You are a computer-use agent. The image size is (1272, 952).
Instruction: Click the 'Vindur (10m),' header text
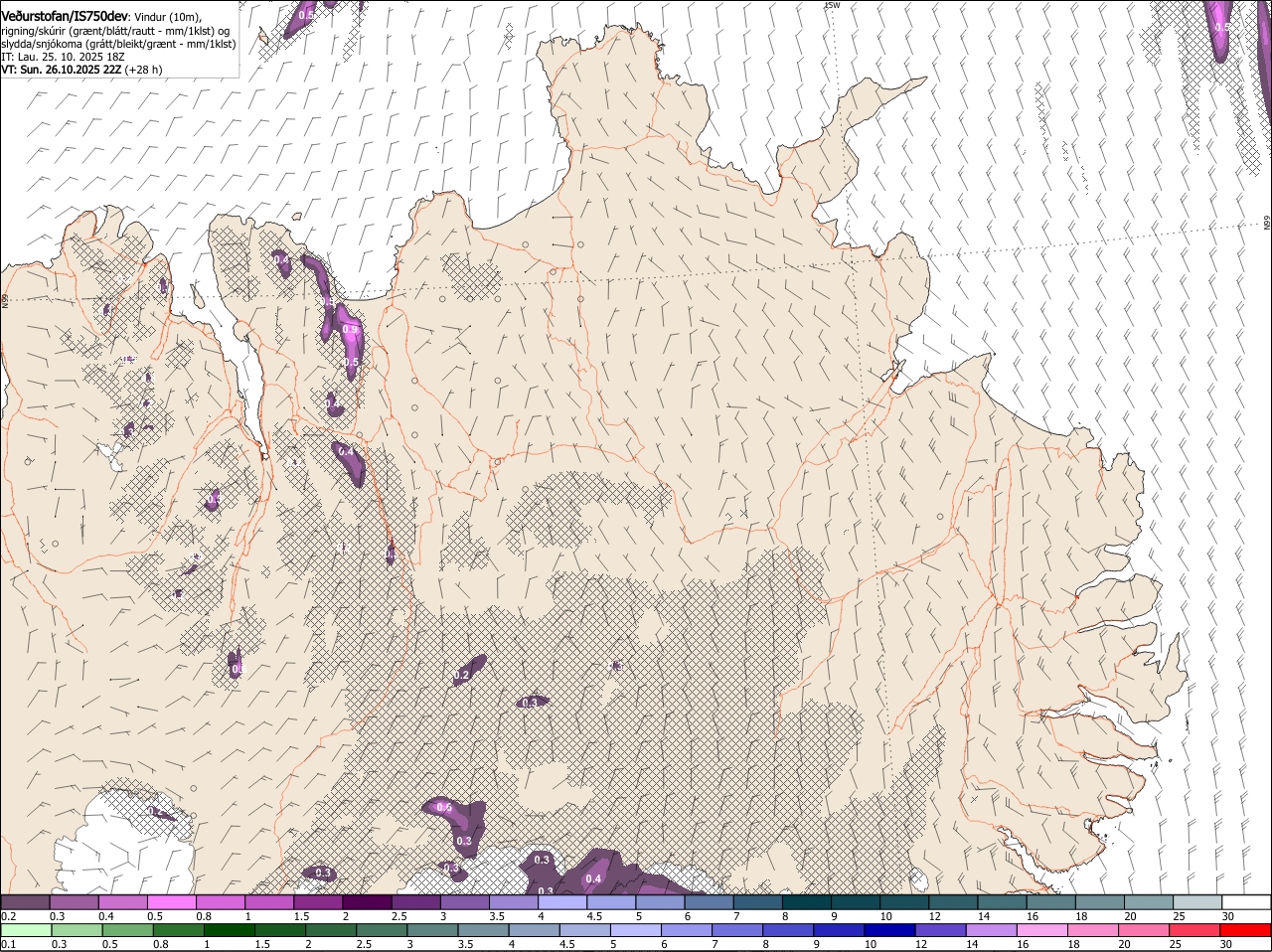(167, 17)
